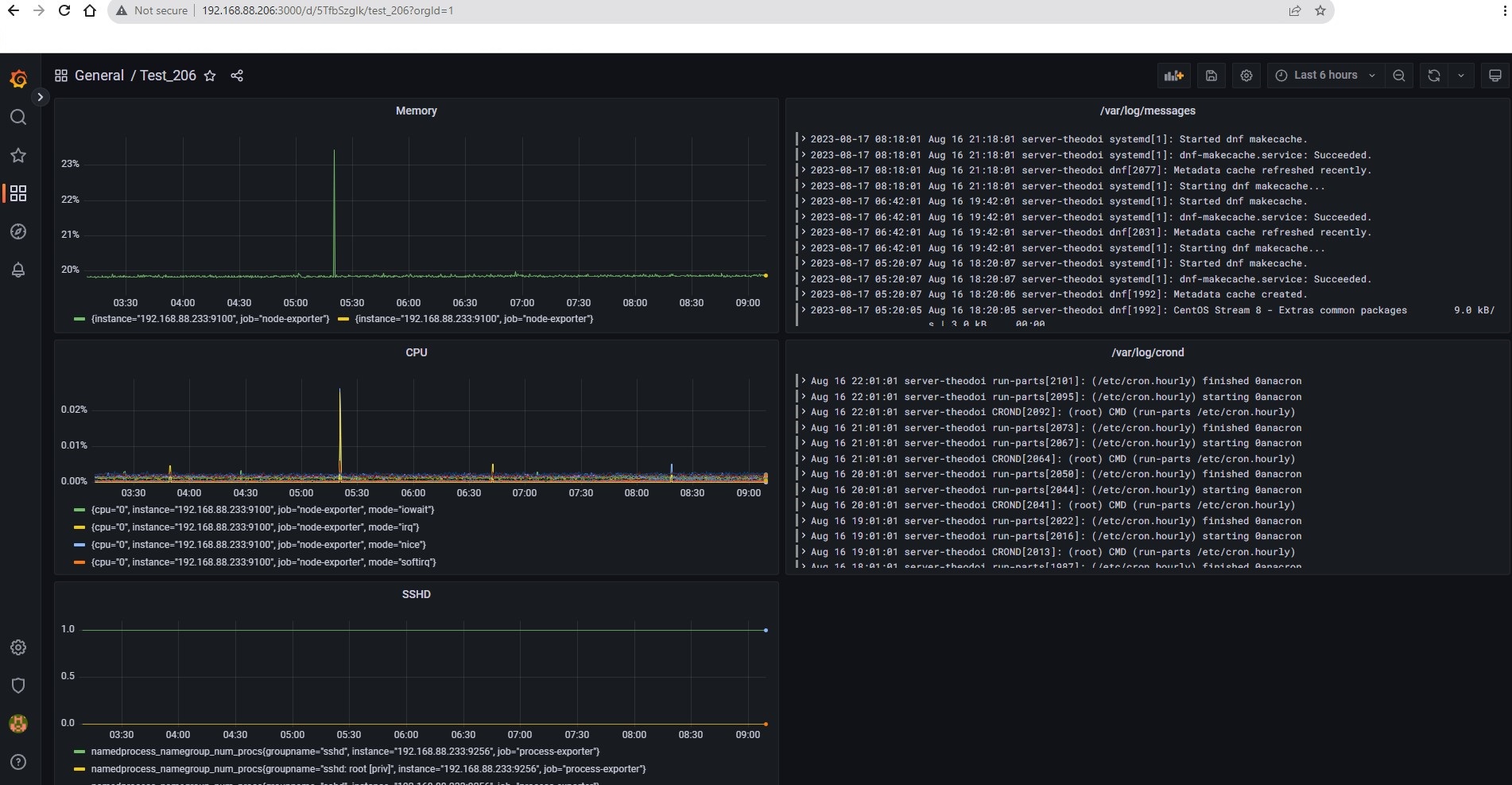Open the Dashboards sidebar icon
The width and height of the screenshot is (1512, 785).
18,193
